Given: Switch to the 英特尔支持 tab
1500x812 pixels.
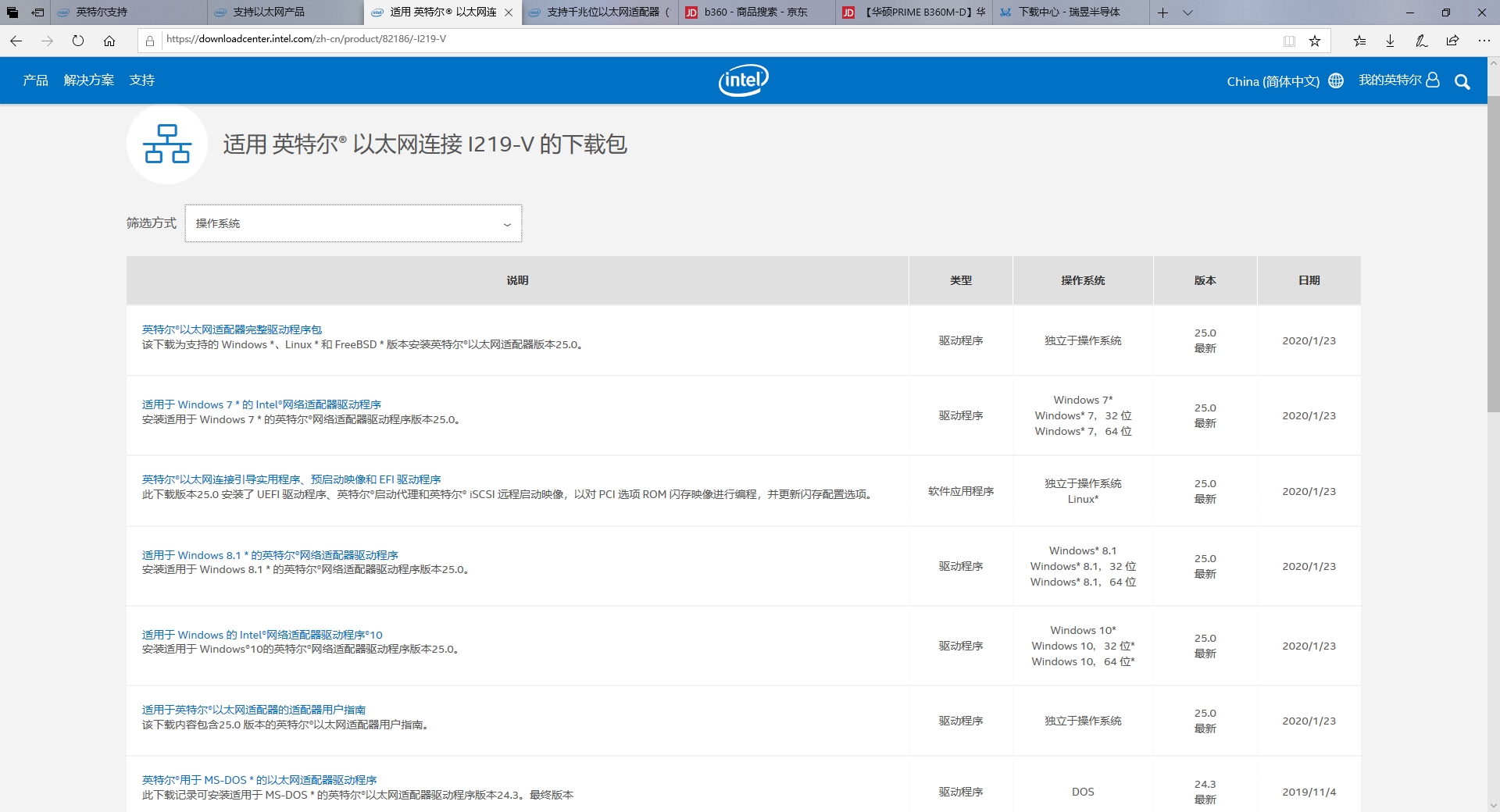Looking at the screenshot, I should tap(129, 12).
